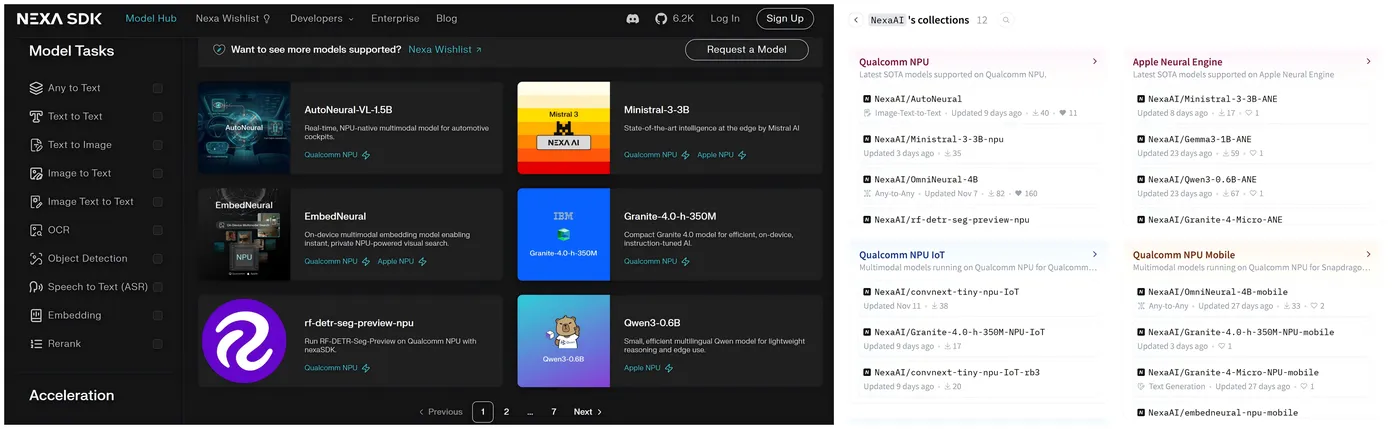Open the Model Hub tab
Screen dimensions: 1400x429
[x=152, y=18]
